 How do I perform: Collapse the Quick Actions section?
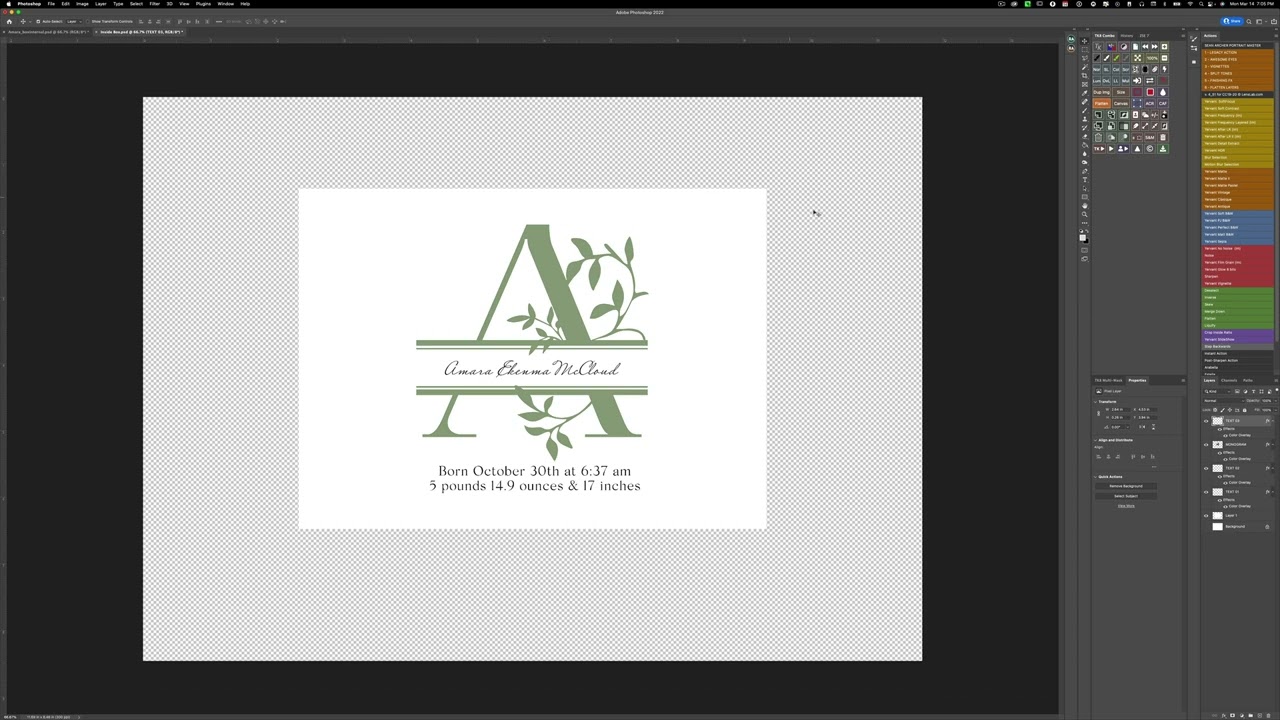[1095, 477]
